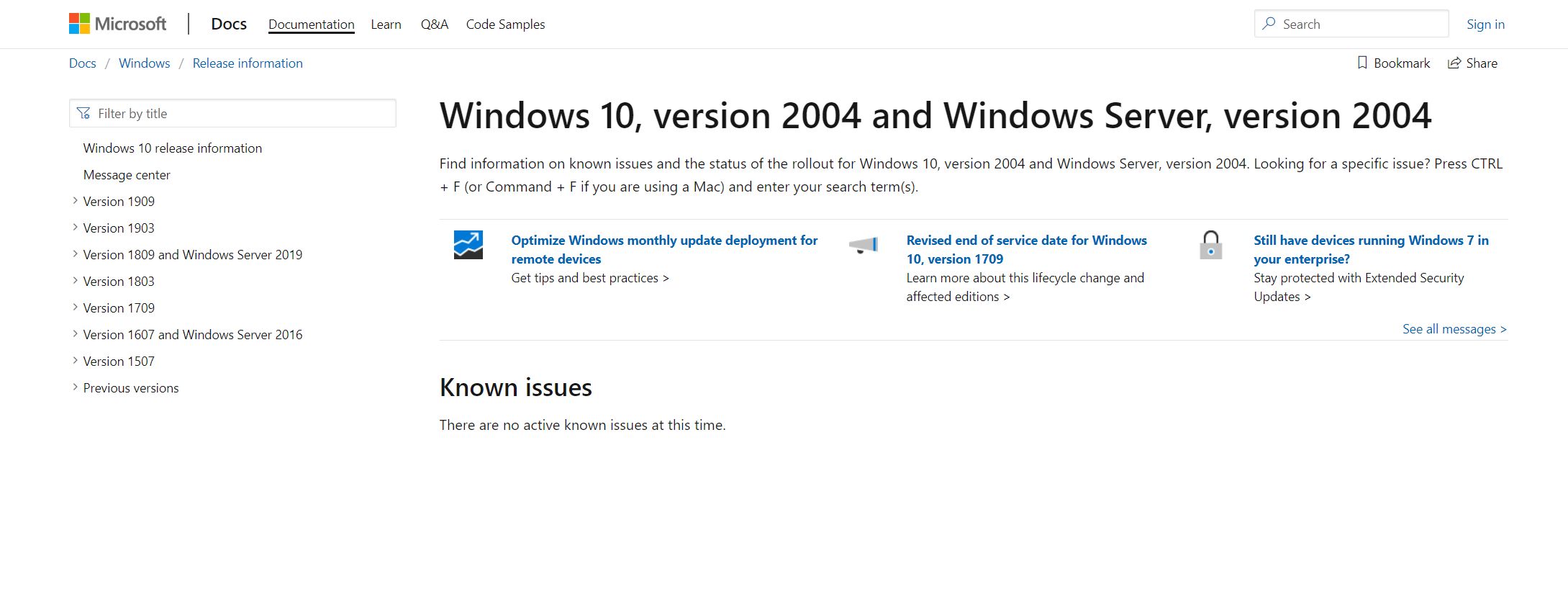Viewport: 1568px width, 597px height.
Task: Click the search magnifier icon
Action: click(x=1268, y=24)
